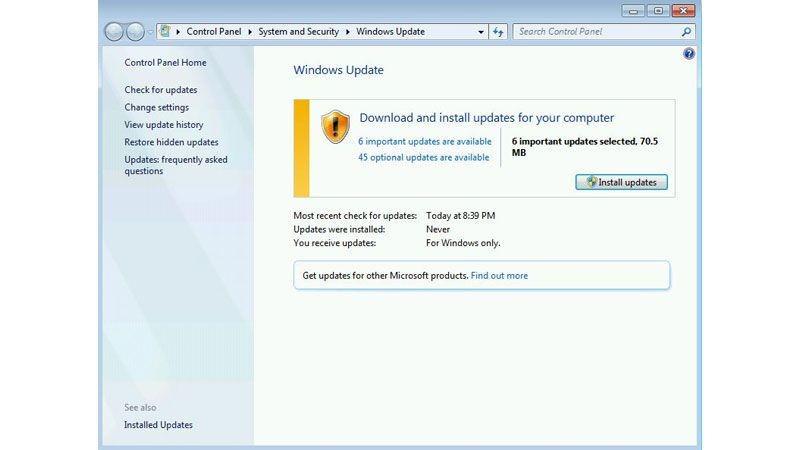Click 'Download and install updates for your computer'
Image resolution: width=800 pixels, height=450 pixels.
[x=487, y=118]
